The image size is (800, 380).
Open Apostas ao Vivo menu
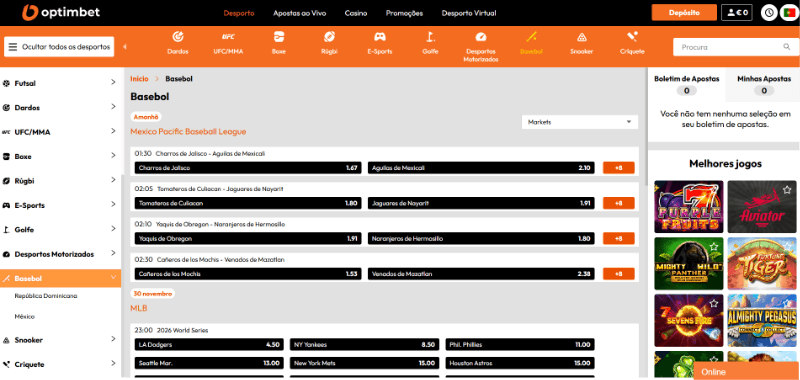pyautogui.click(x=299, y=13)
